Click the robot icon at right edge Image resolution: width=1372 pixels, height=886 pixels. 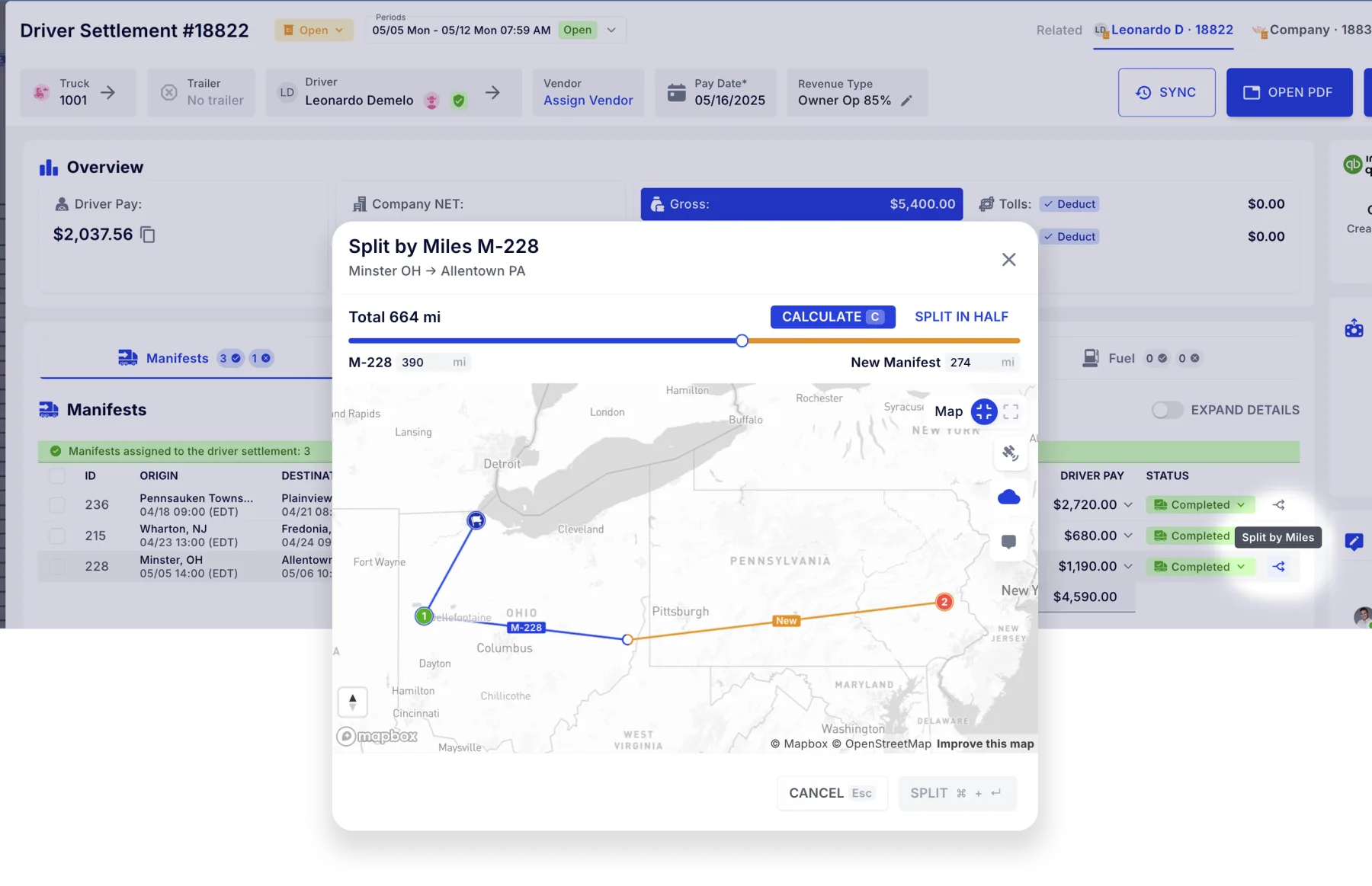[x=1354, y=329]
